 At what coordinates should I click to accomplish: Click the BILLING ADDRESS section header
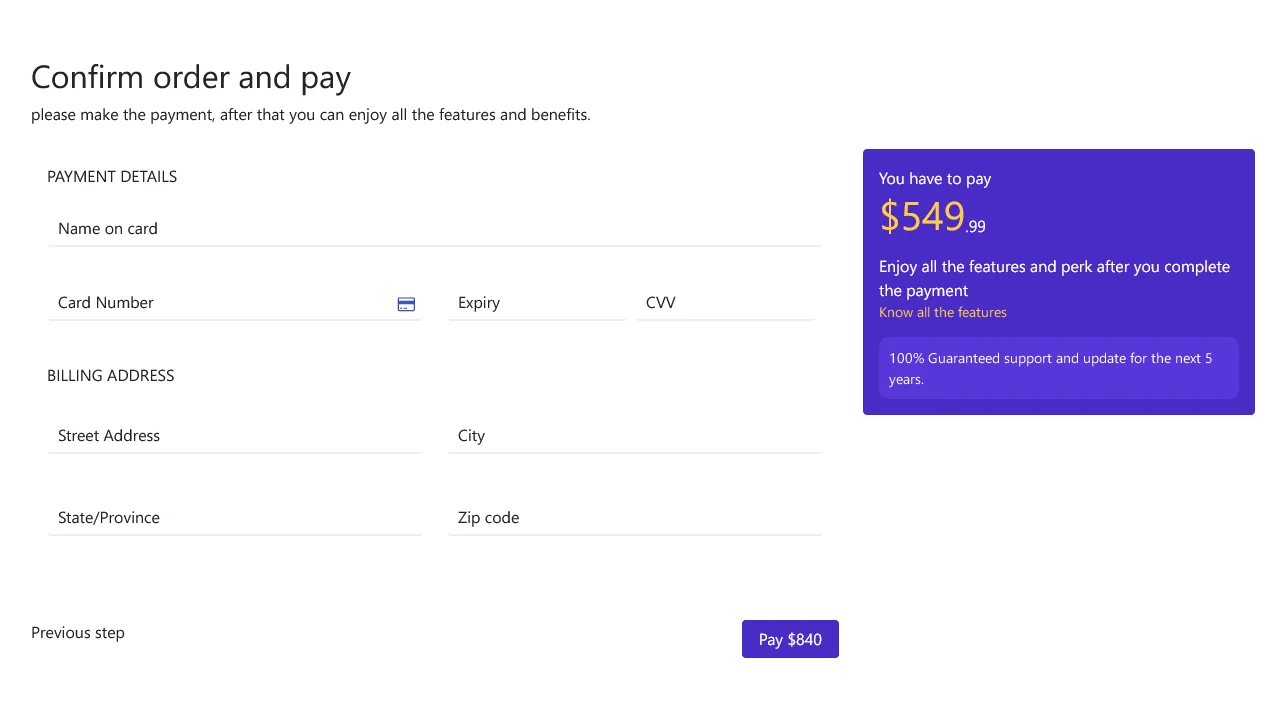tap(110, 375)
